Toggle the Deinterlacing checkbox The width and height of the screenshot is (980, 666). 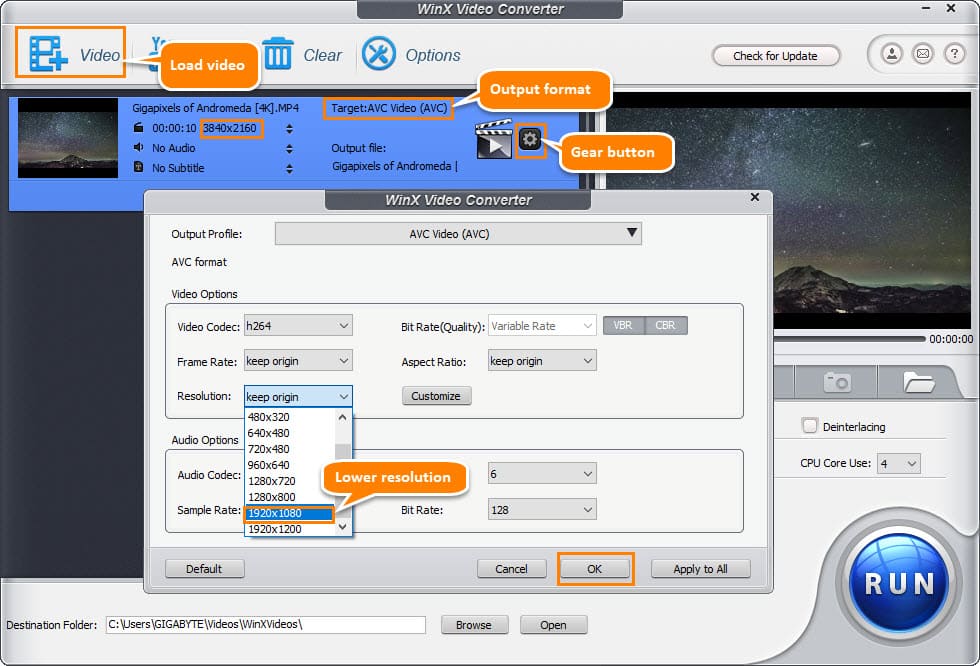809,426
